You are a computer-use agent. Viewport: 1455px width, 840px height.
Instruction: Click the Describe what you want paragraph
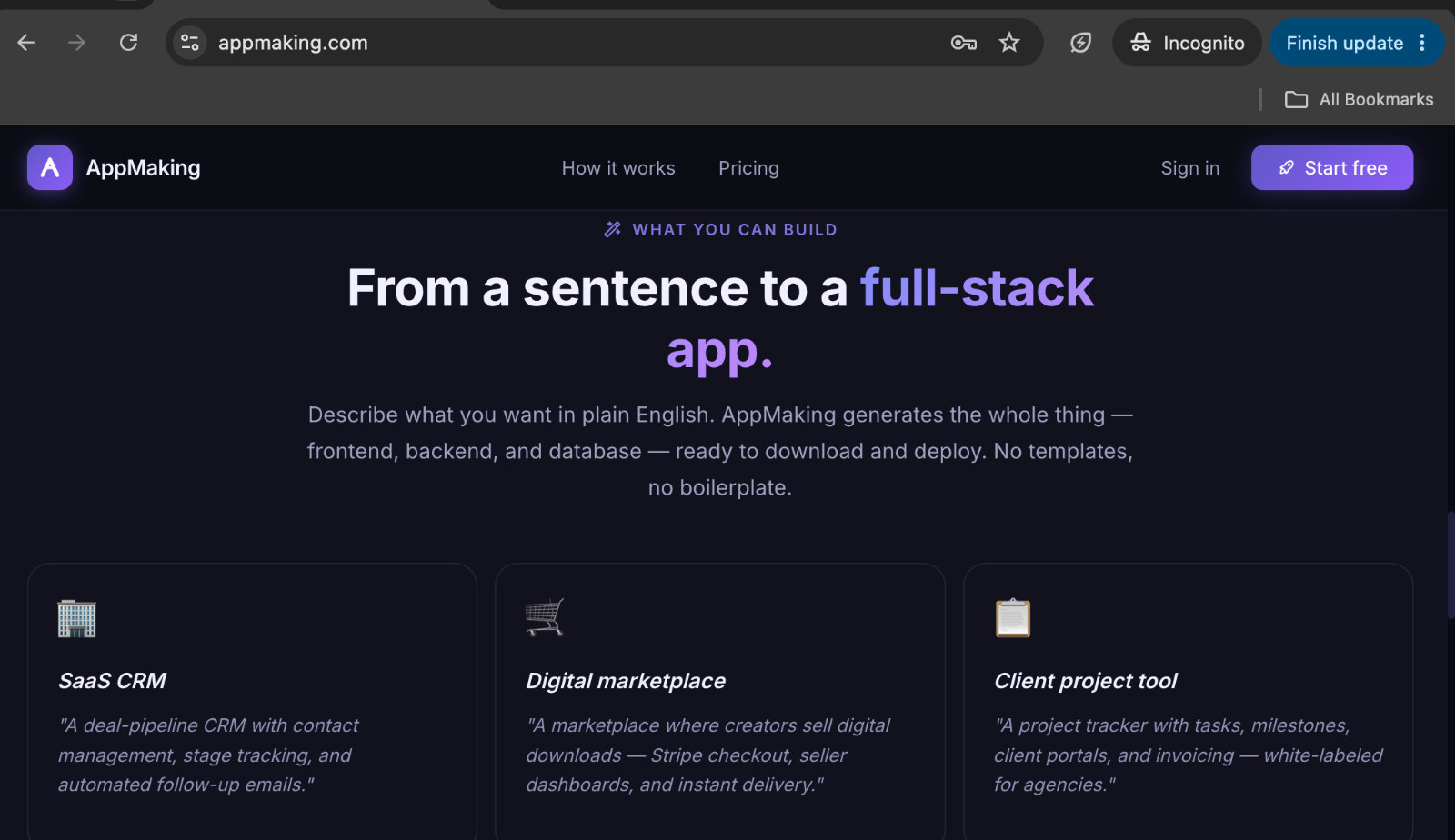coord(720,451)
